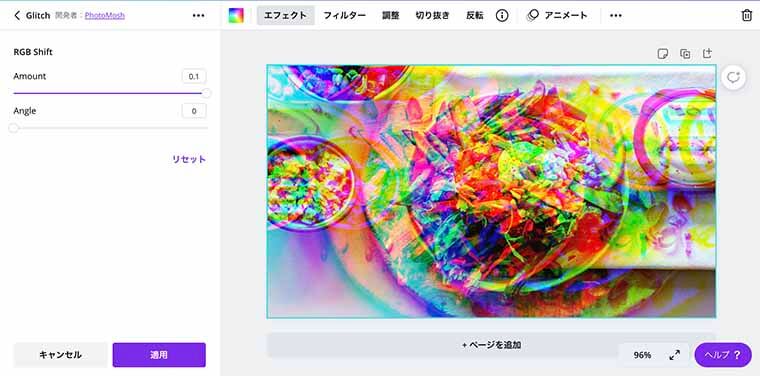The height and width of the screenshot is (376, 760).
Task: Follow the PhotoMosh developer link
Action: [105, 16]
